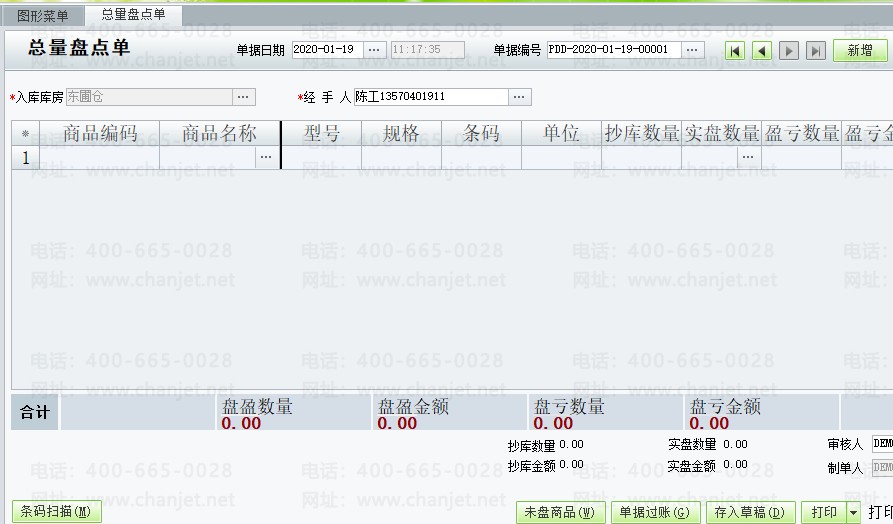Click the 新增 button

860,51
